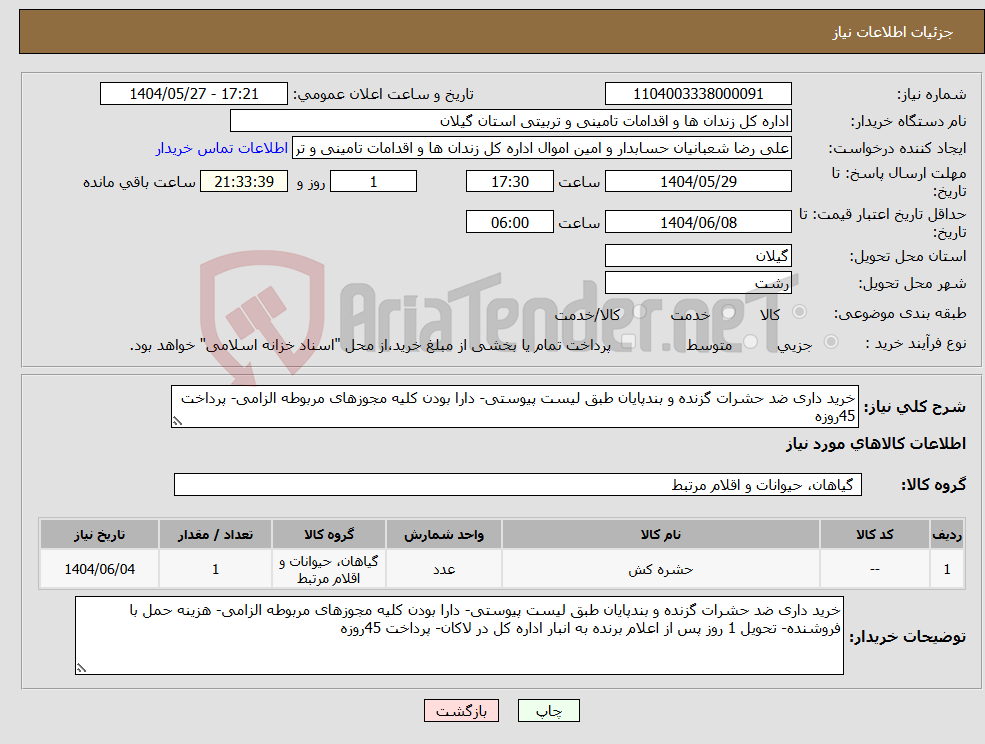Click the طبقه بندی موضوعی label
The height and width of the screenshot is (744, 985).
tap(900, 313)
